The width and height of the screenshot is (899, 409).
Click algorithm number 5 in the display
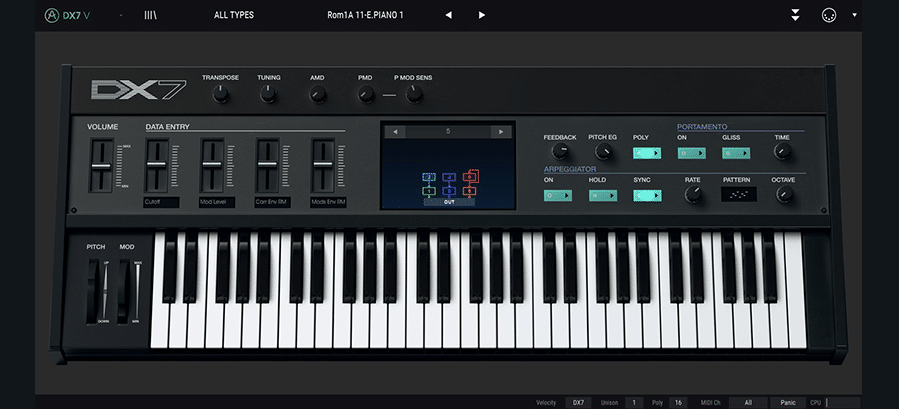tap(448, 132)
